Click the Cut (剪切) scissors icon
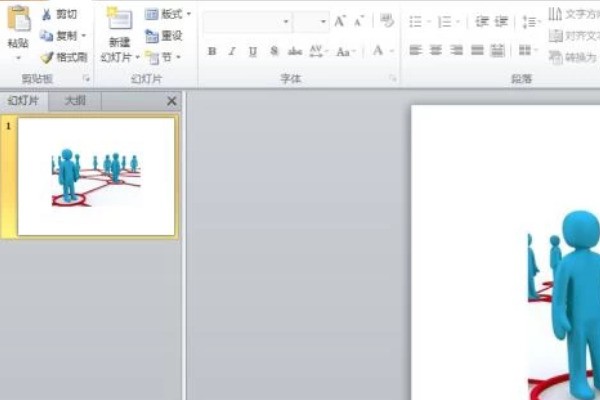600x400 pixels. coord(47,14)
